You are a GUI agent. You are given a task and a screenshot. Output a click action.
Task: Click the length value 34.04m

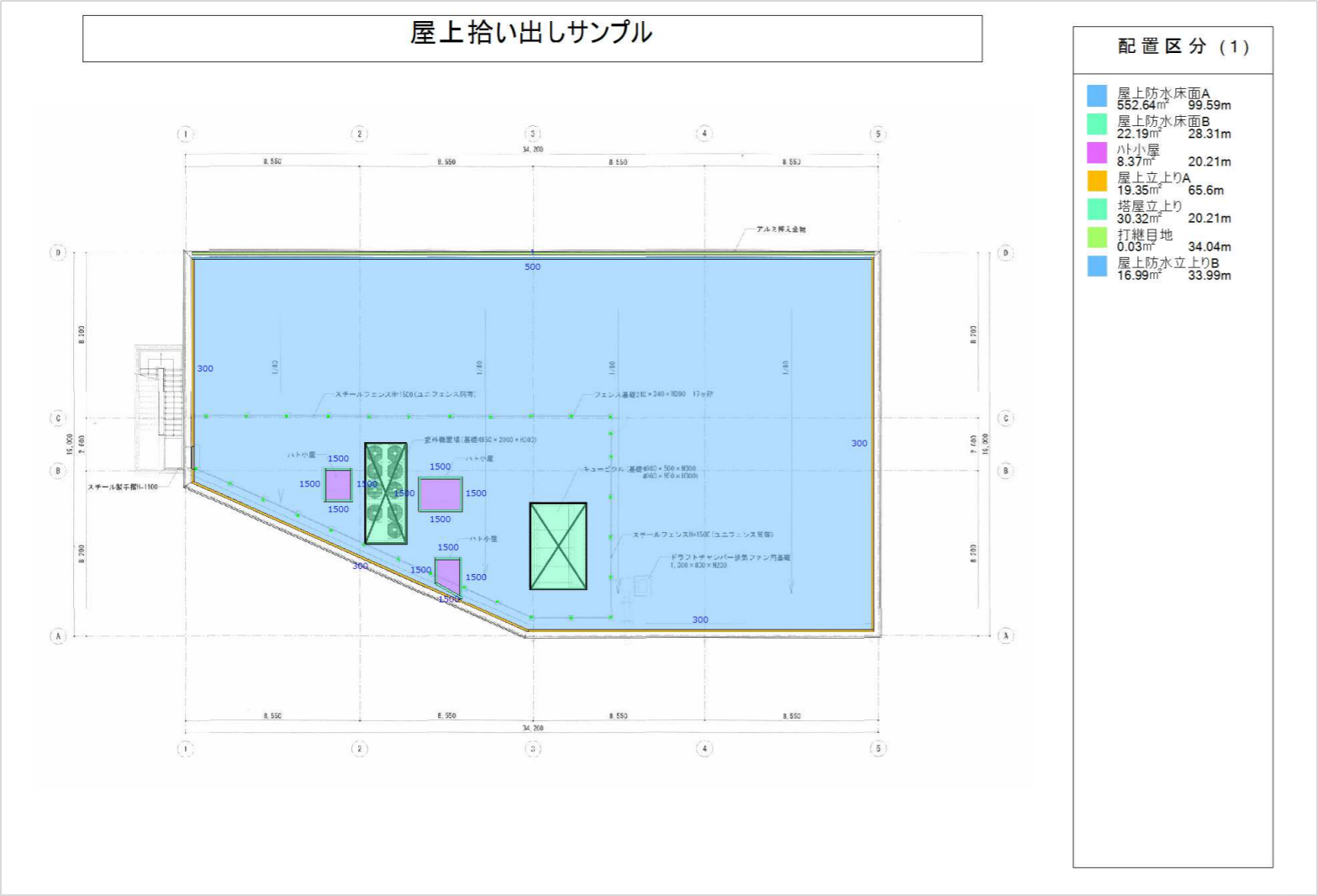point(1210,246)
